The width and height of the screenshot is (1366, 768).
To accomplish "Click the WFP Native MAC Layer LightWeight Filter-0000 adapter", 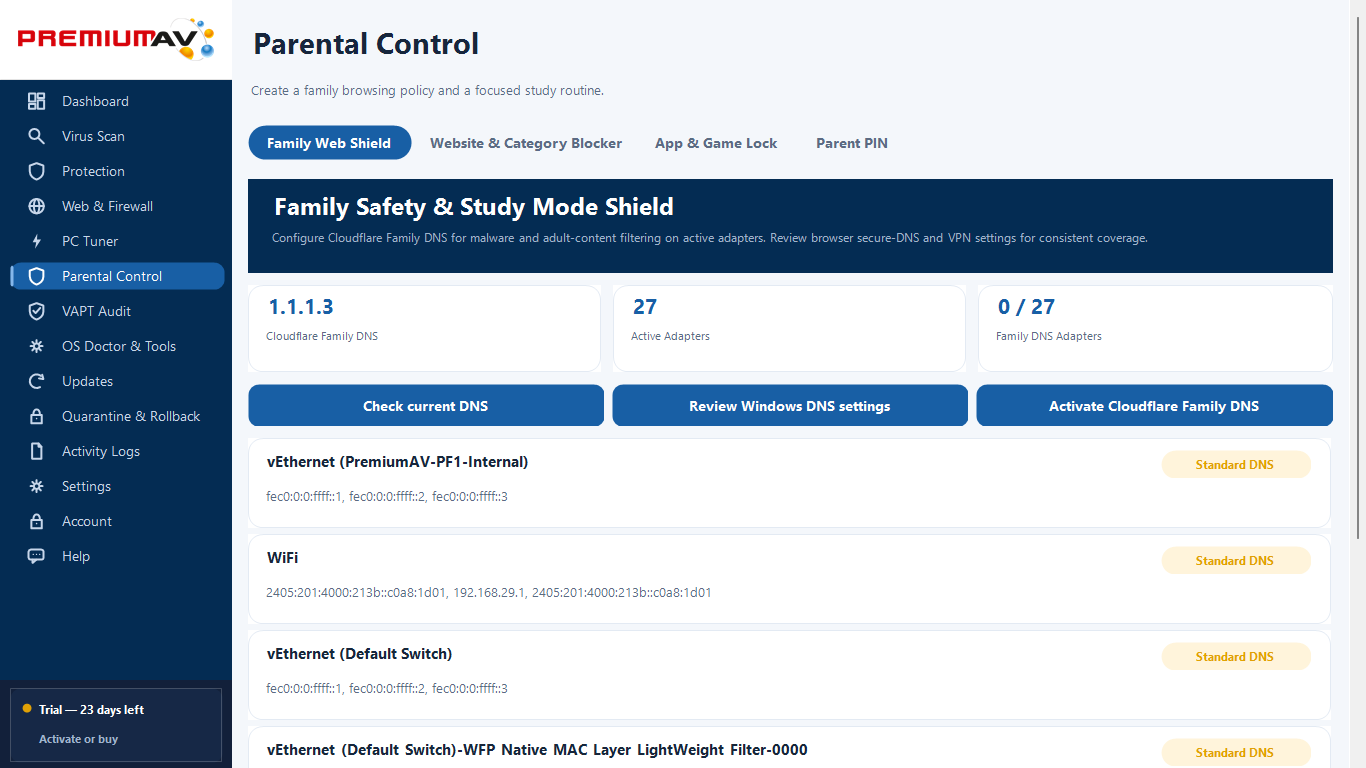I will [537, 750].
